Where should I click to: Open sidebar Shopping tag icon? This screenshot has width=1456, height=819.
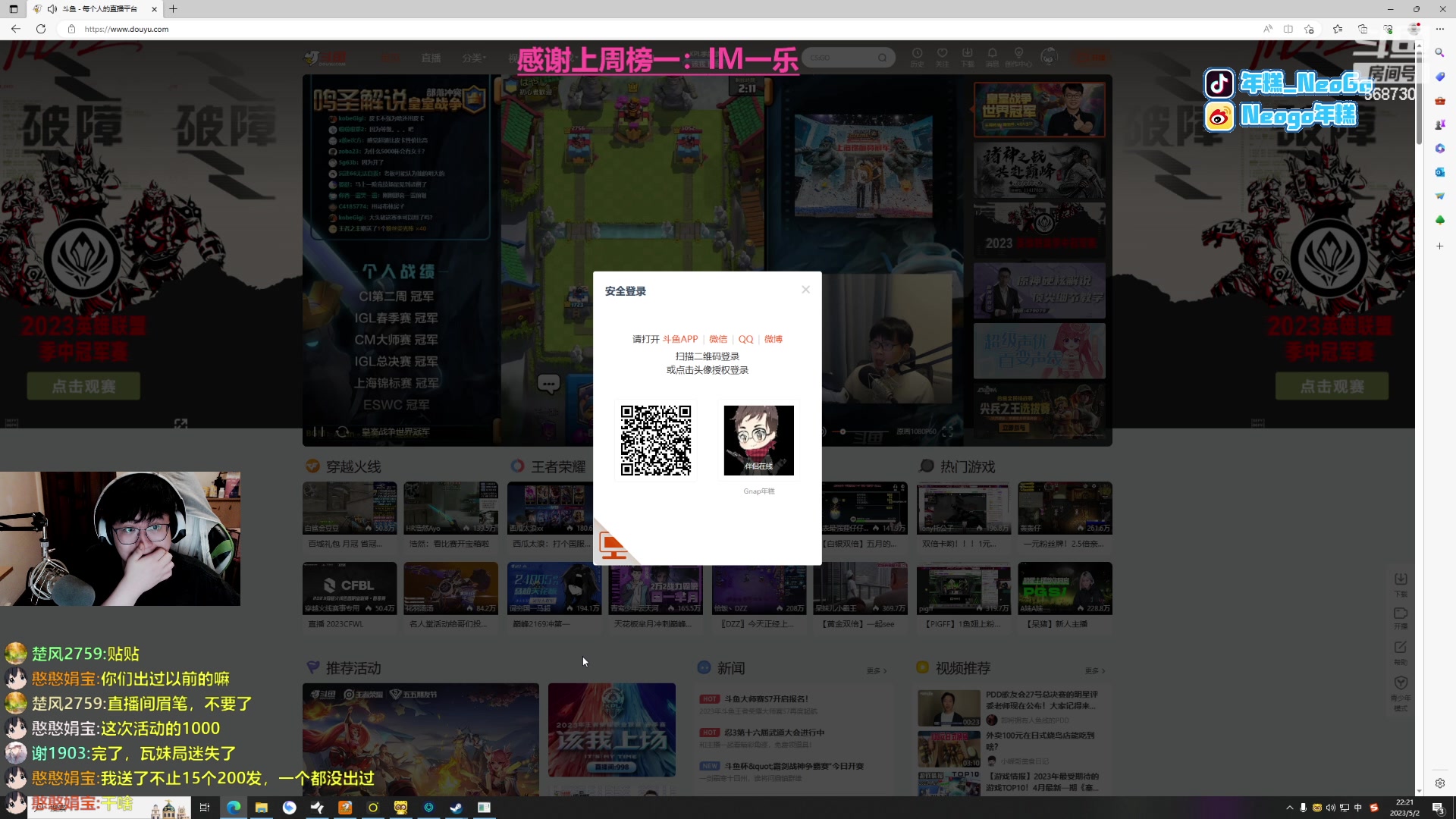pos(1439,77)
